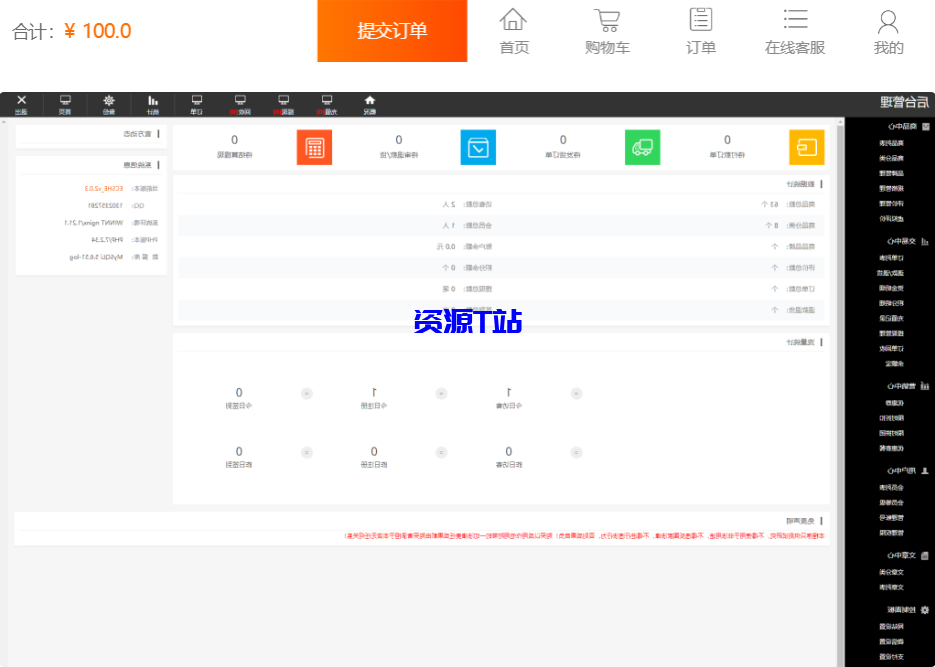Click the orange calculator tile
Viewport: 935px width, 667px height.
(x=314, y=147)
